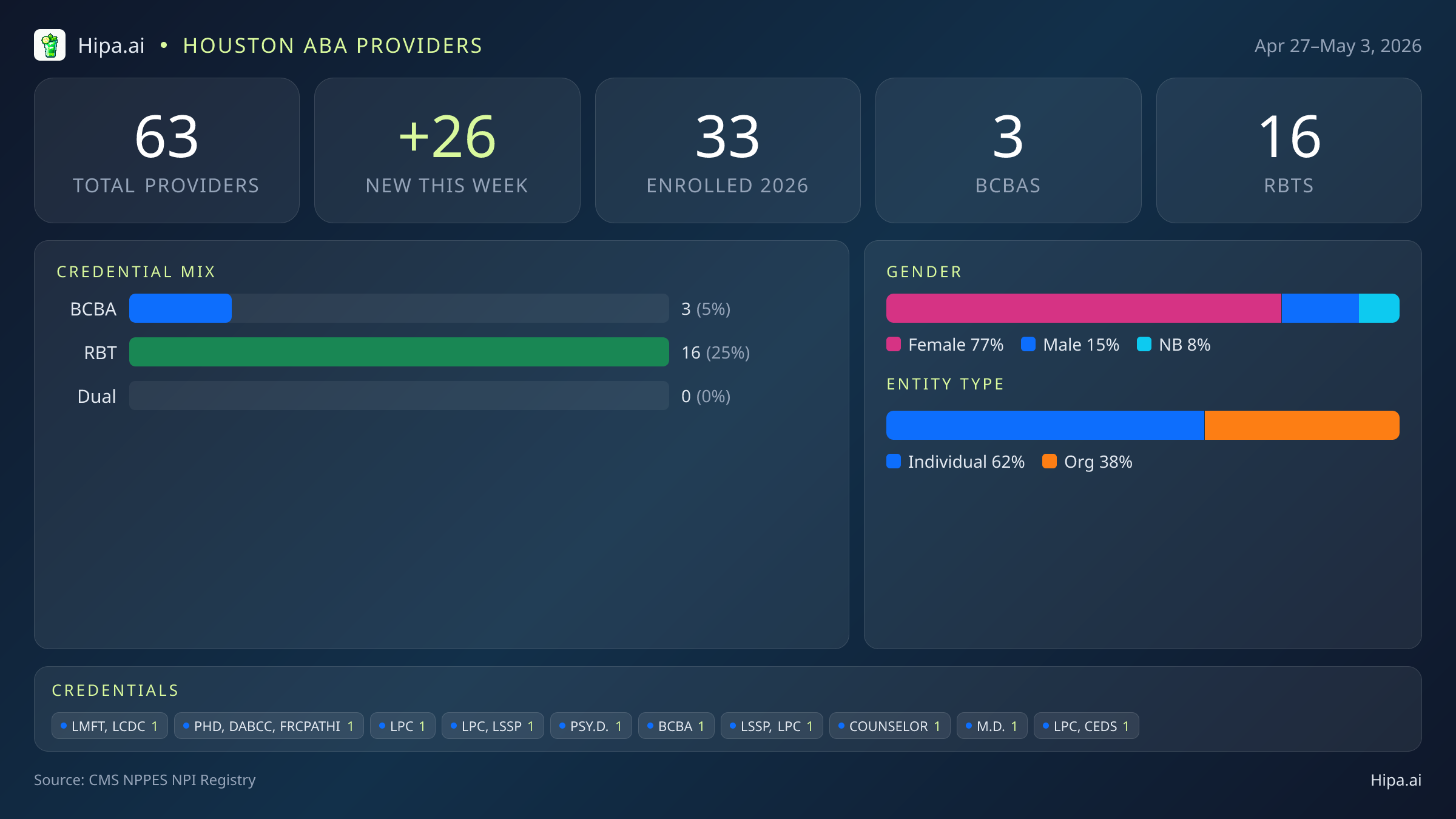Click the 0 (0%) value
Screen dimensions: 1456x819
pyautogui.click(x=706, y=397)
